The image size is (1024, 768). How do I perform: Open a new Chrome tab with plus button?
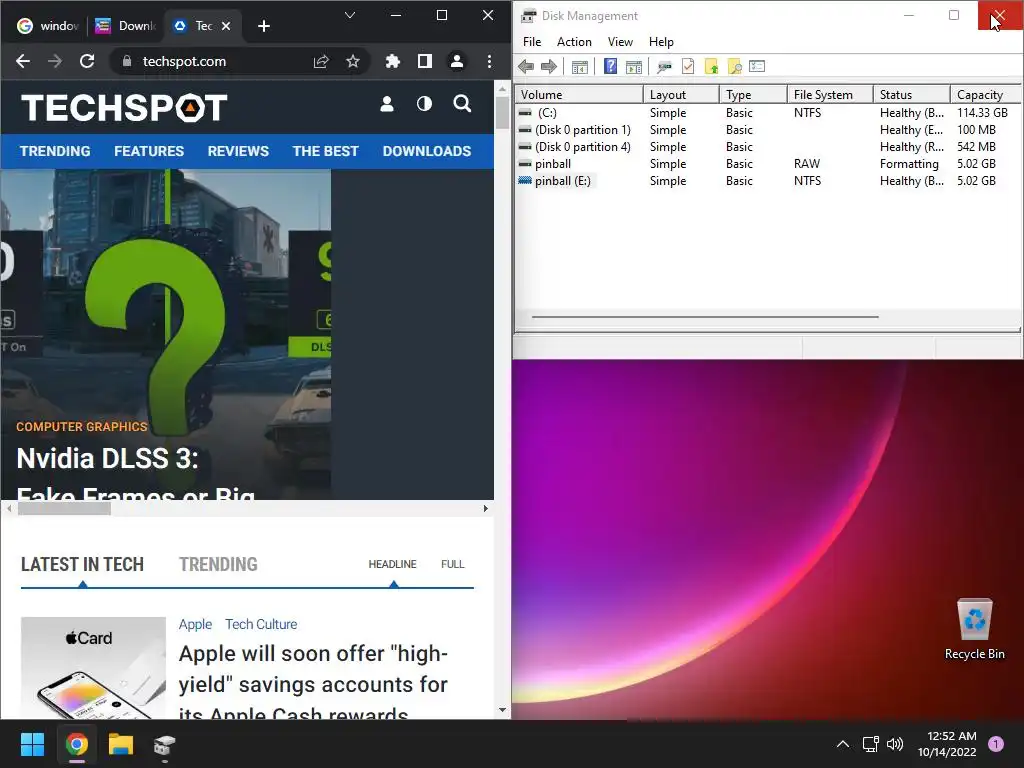tap(264, 26)
